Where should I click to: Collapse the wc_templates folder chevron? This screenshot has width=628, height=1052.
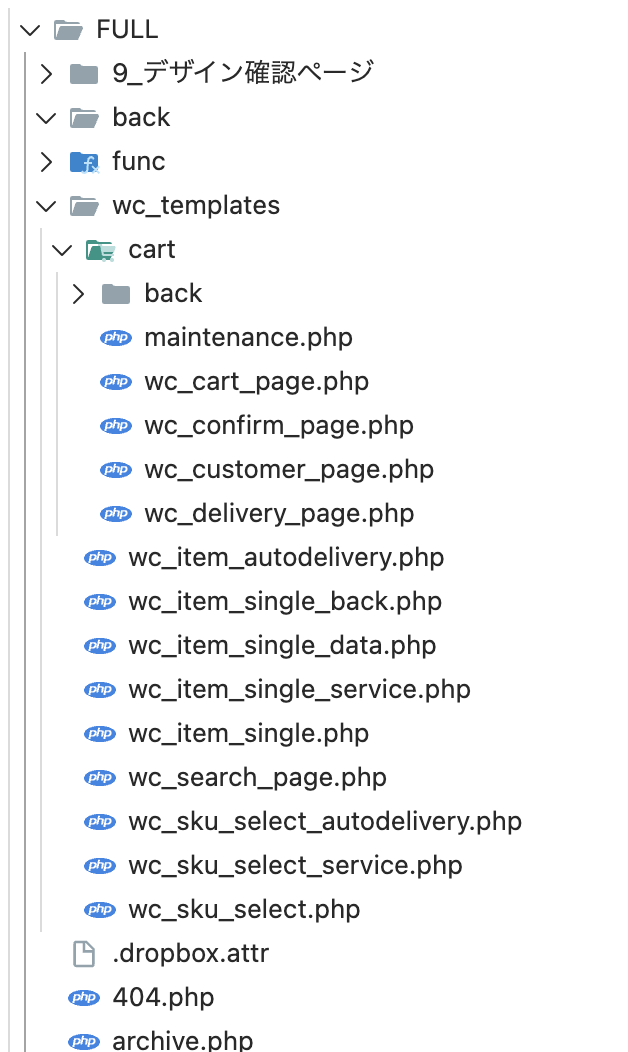click(45, 205)
